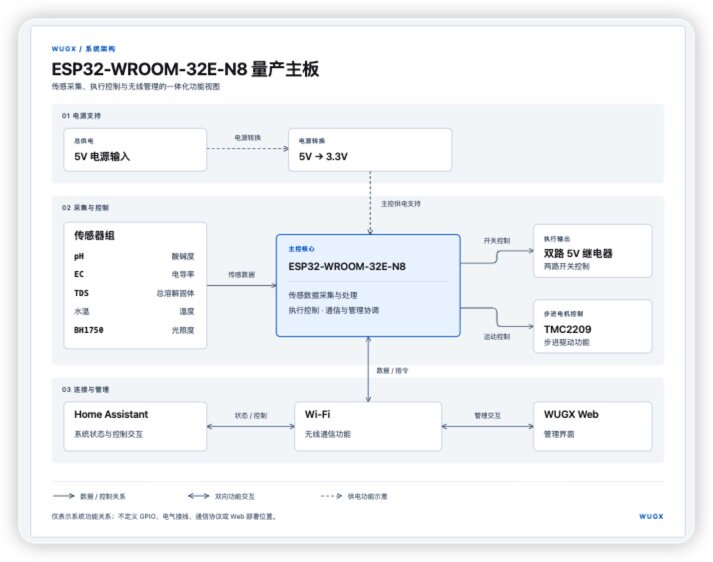713x562 pixels.
Task: Click the "执行控制 · 通信与管理协调" line
Action: pyautogui.click(x=333, y=311)
